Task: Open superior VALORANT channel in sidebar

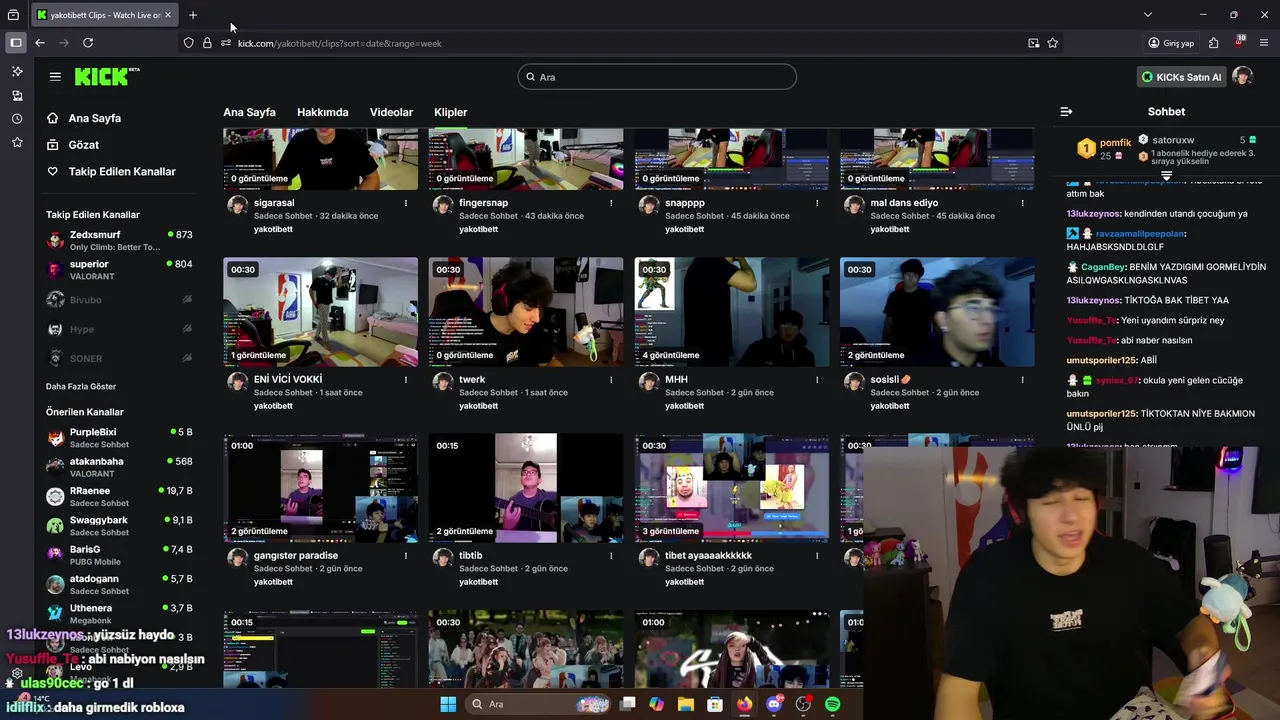Action: [x=119, y=270]
